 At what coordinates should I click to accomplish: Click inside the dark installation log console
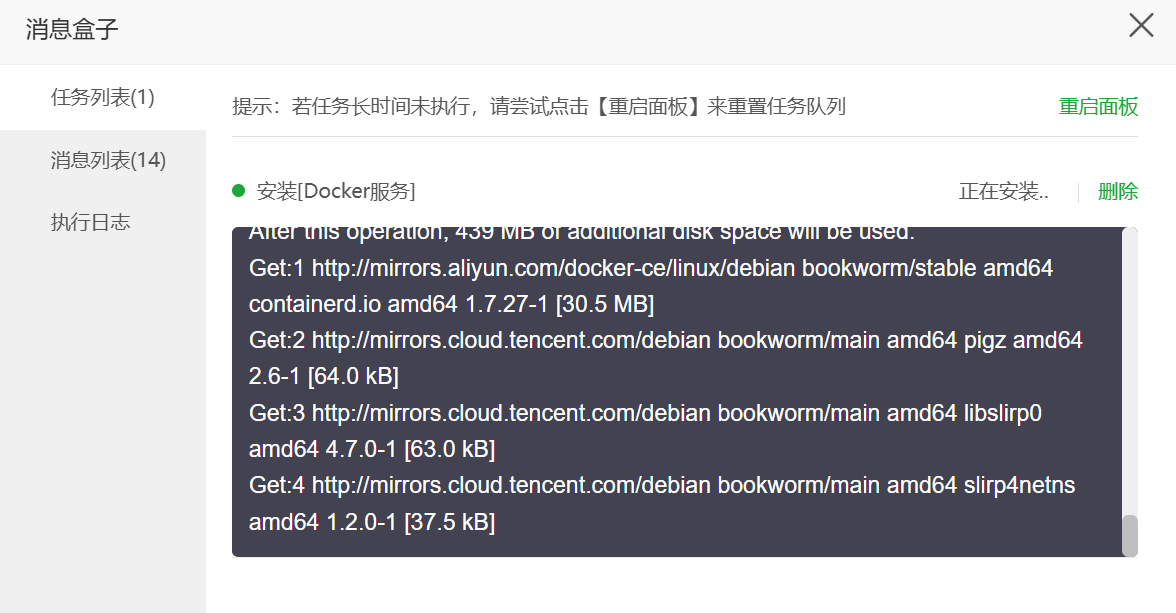(686, 390)
